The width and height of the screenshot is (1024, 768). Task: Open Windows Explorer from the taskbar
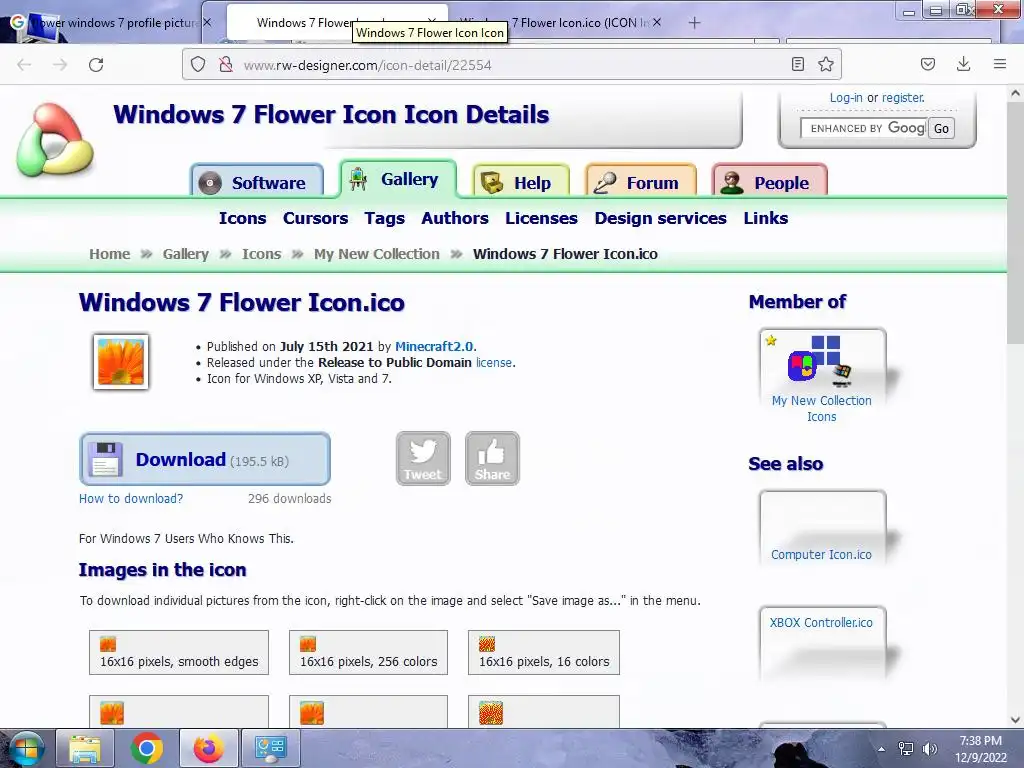pos(85,748)
